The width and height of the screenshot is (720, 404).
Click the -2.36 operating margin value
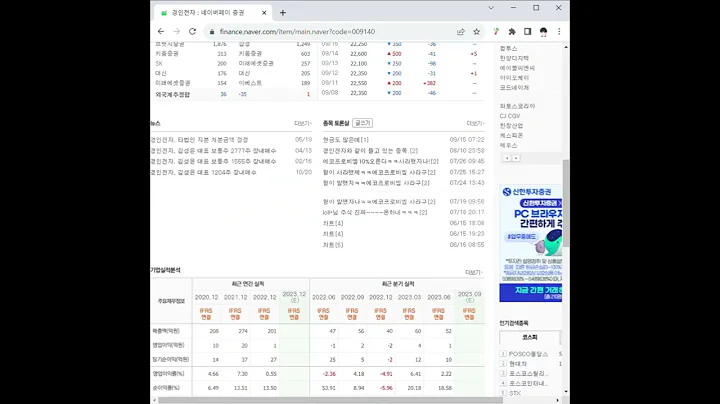(329, 374)
